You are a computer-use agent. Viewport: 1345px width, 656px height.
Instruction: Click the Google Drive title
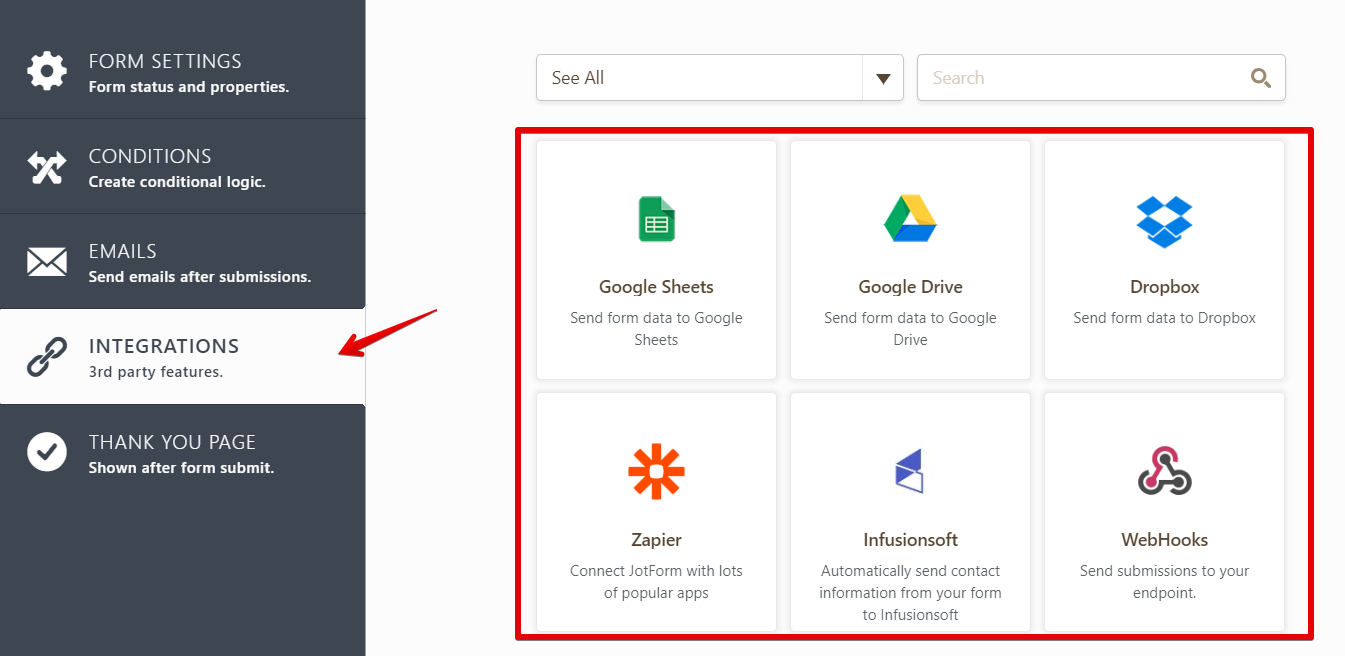(x=910, y=287)
